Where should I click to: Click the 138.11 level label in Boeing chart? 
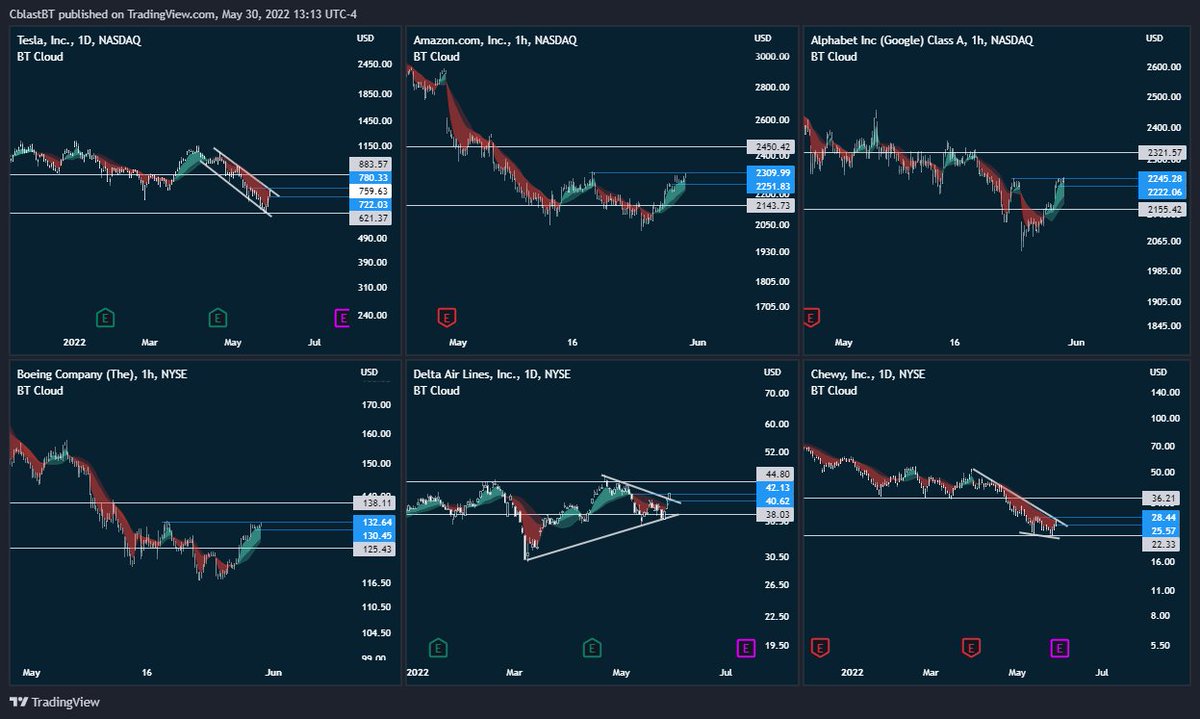point(373,503)
